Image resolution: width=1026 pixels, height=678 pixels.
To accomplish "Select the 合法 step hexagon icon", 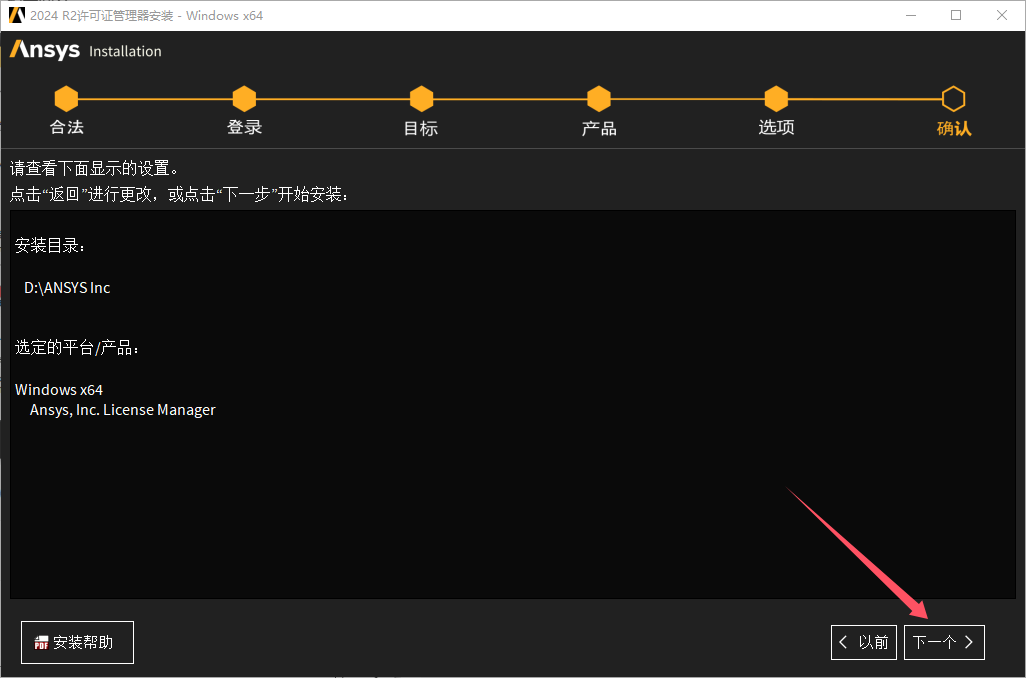I will tap(66, 98).
